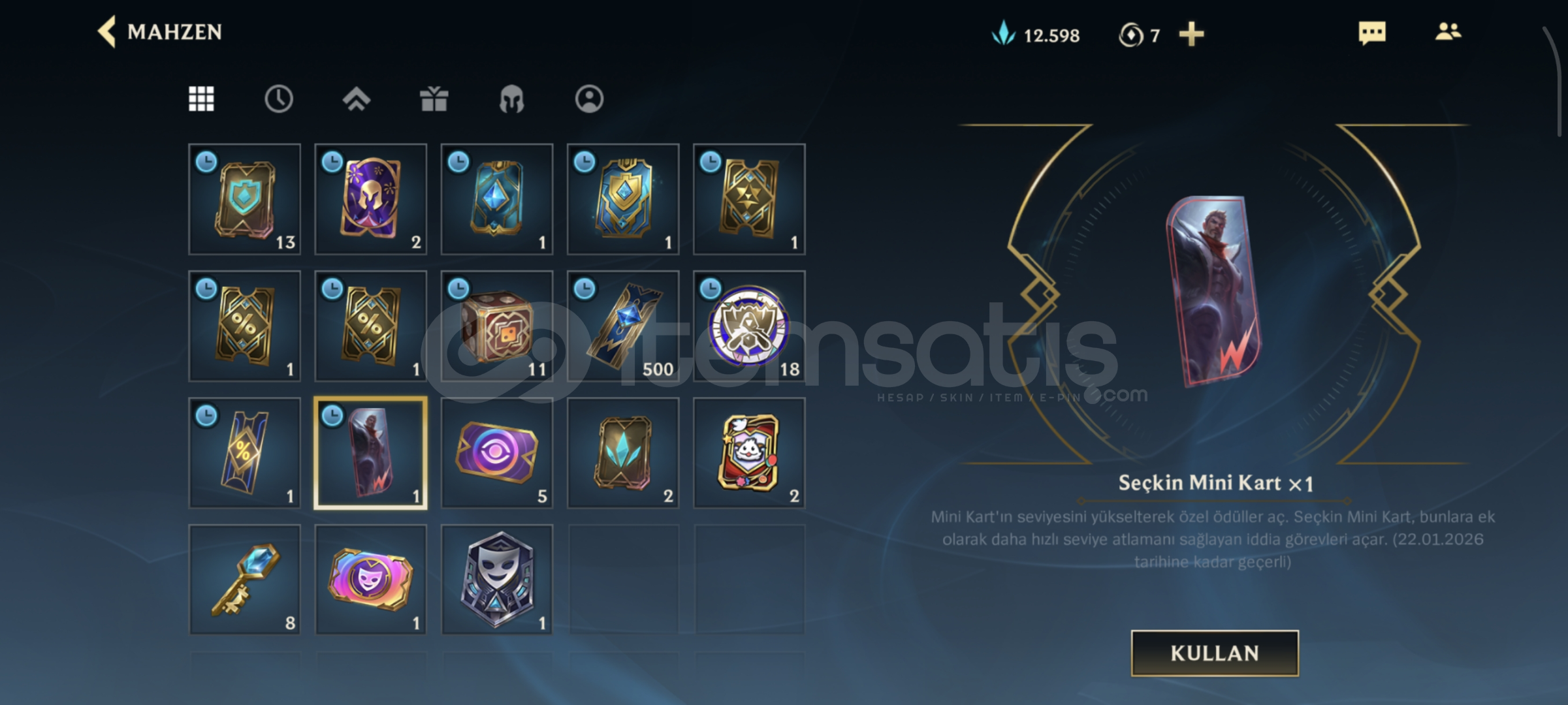Select the Poro card item
The height and width of the screenshot is (705, 1568).
click(x=749, y=452)
